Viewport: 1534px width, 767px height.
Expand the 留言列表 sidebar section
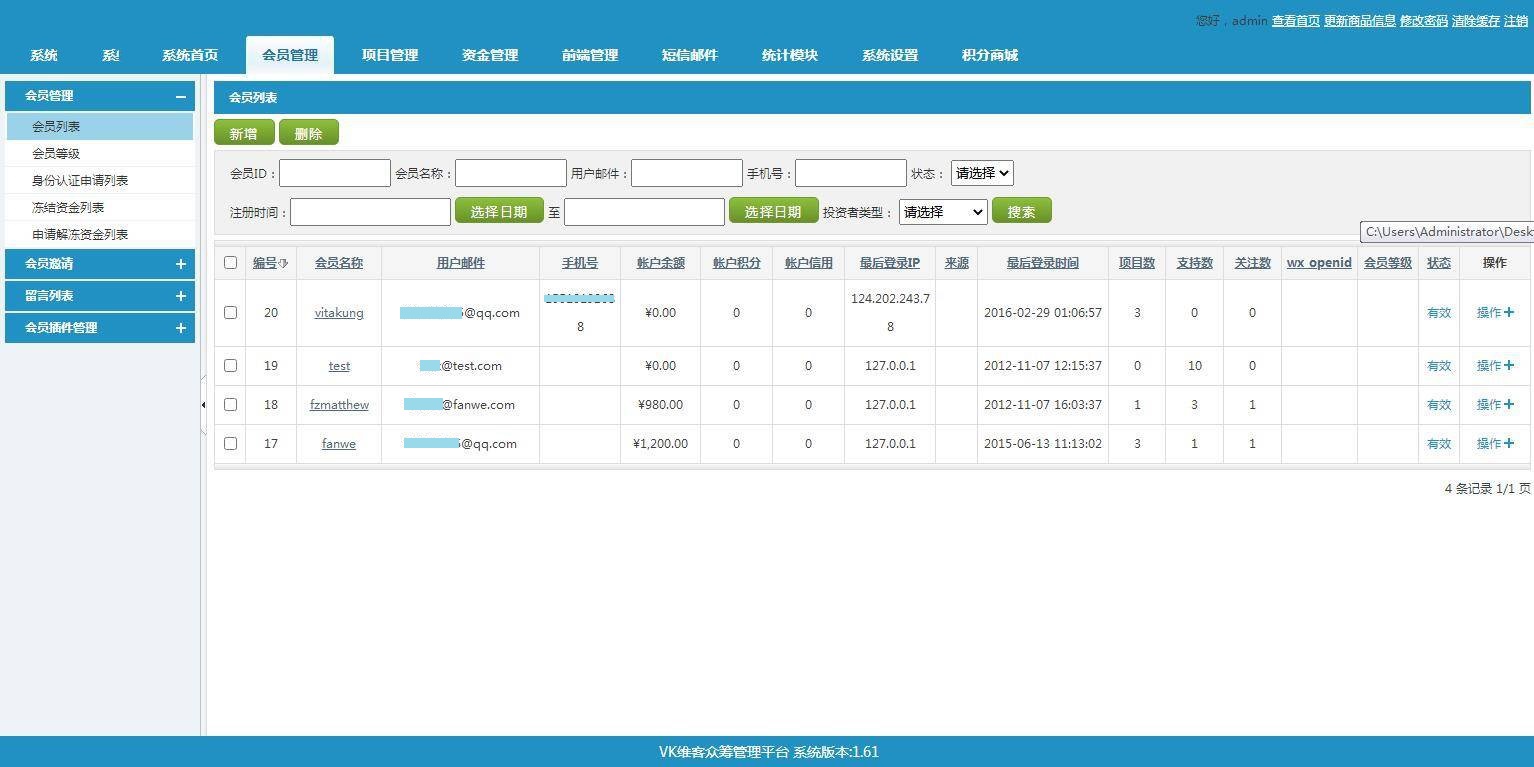[180, 296]
